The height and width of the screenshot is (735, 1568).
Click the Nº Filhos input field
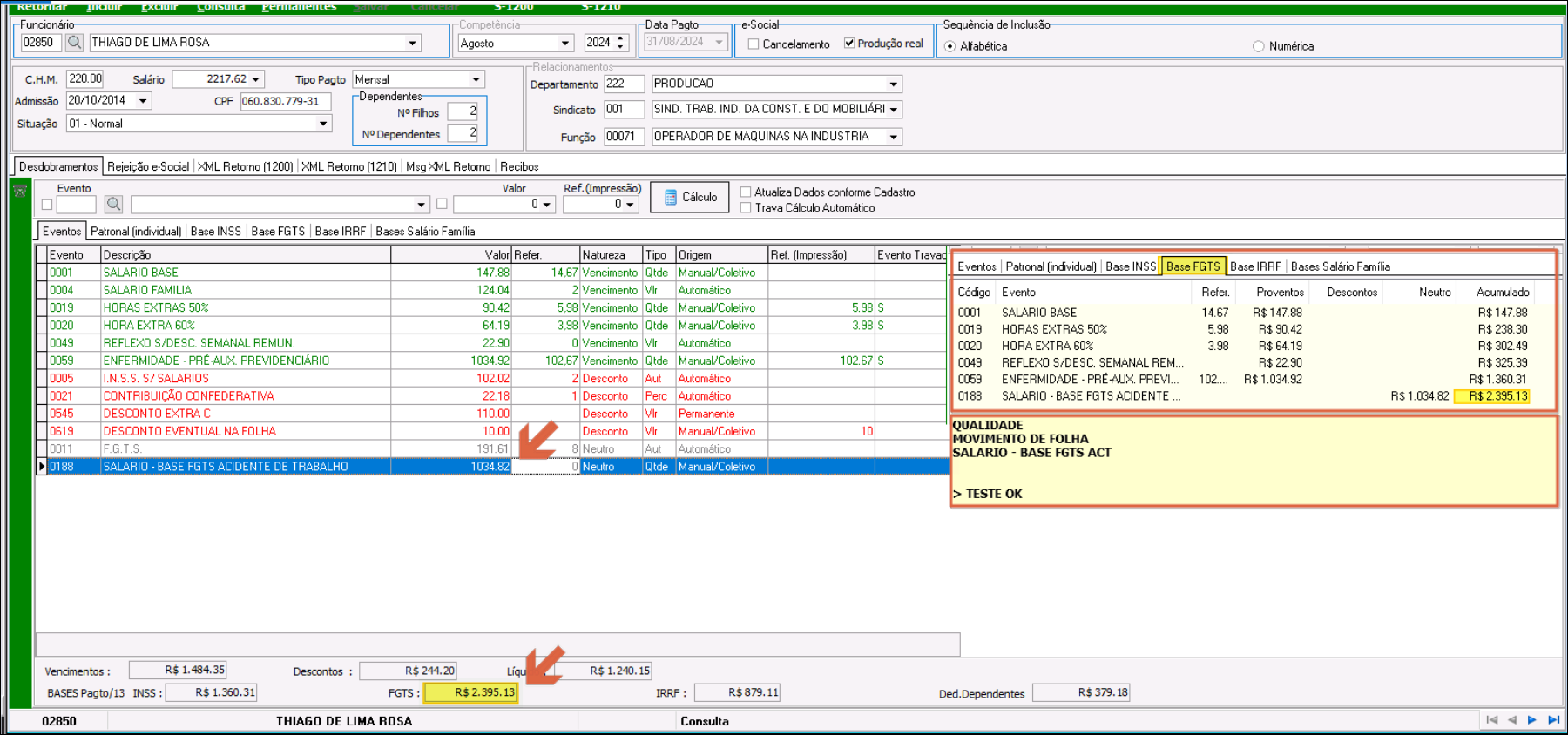(x=463, y=111)
